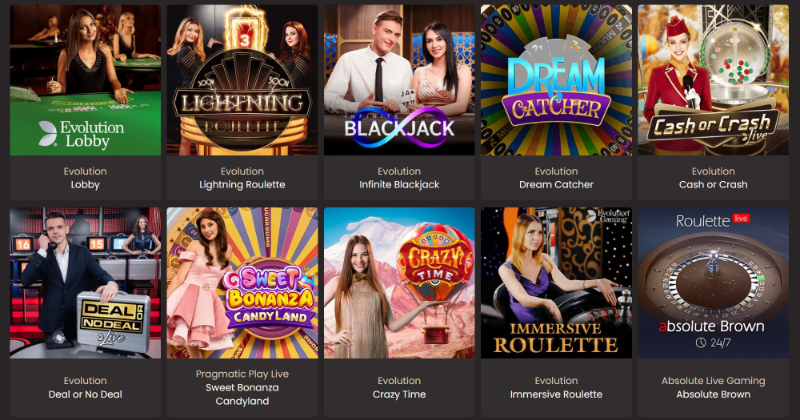This screenshot has width=800, height=420.
Task: Select the Dream Catcher wheel thumbnail
Action: pyautogui.click(x=556, y=80)
